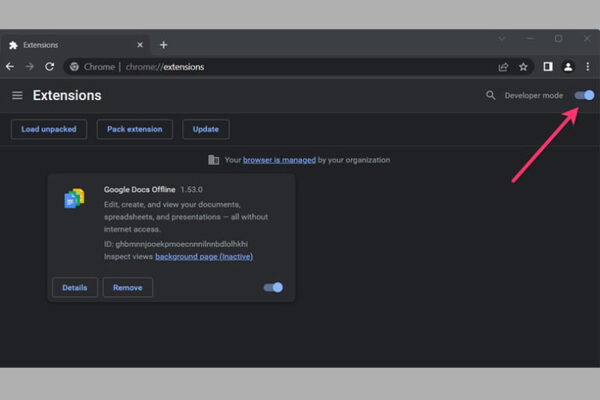Open the background page (Inactive) link
Image resolution: width=600 pixels, height=400 pixels.
204,256
